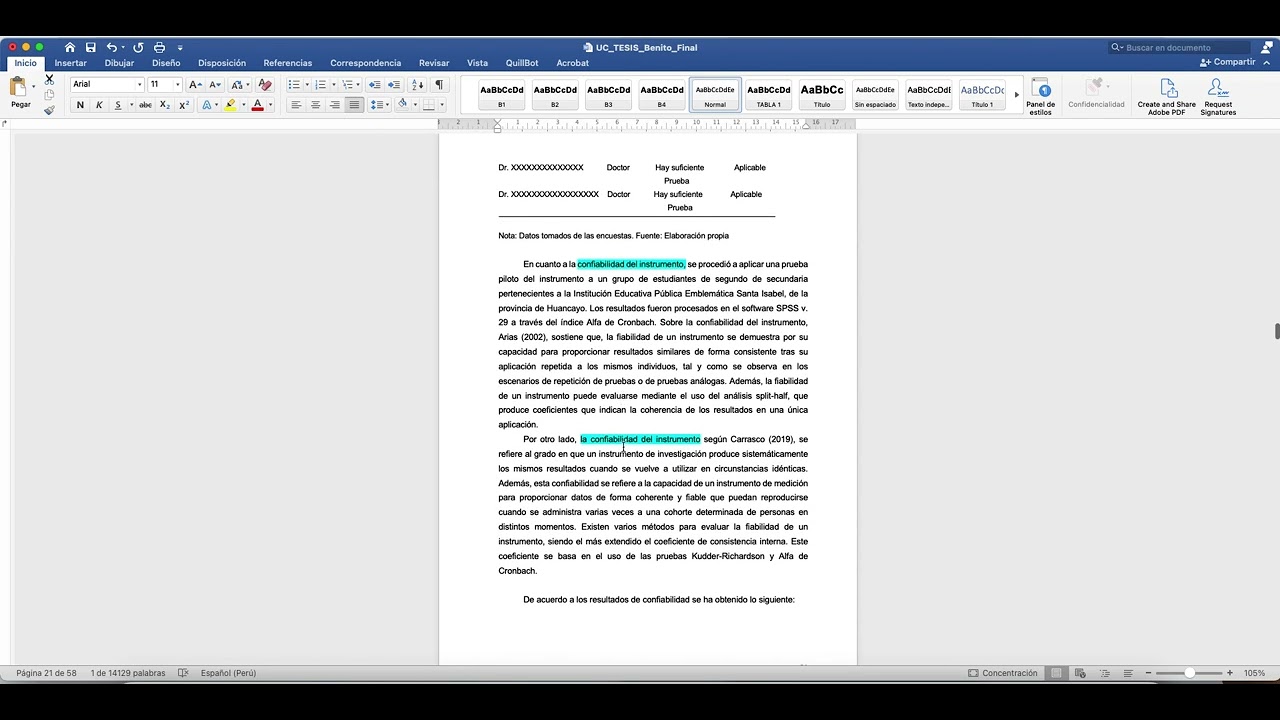
Task: Align text to the right
Action: (335, 105)
